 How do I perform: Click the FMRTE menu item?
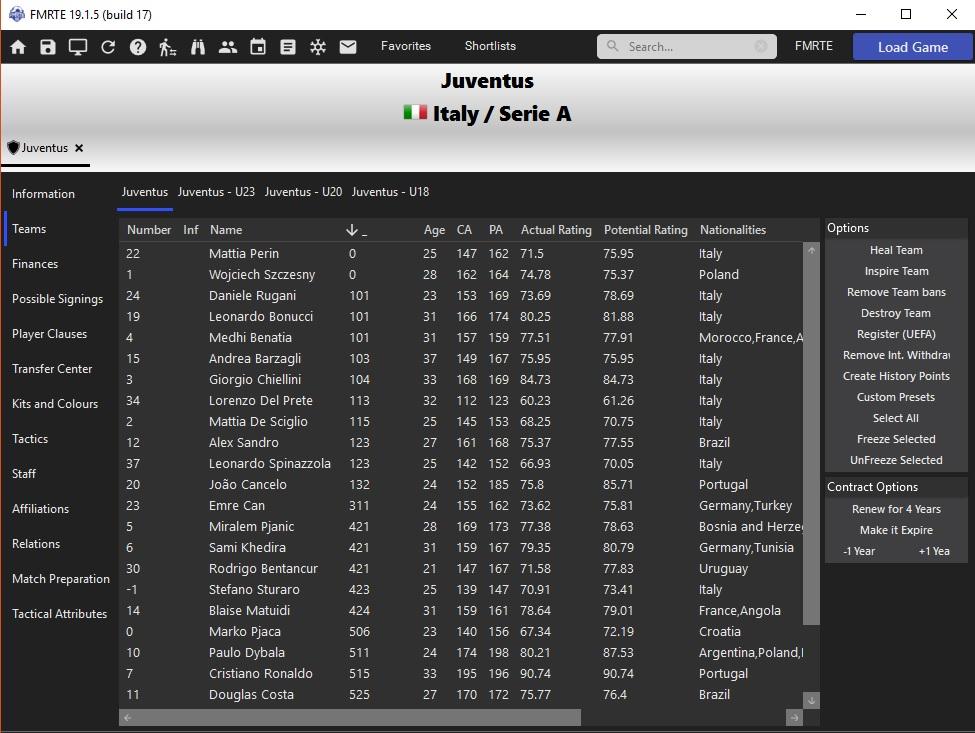click(813, 46)
